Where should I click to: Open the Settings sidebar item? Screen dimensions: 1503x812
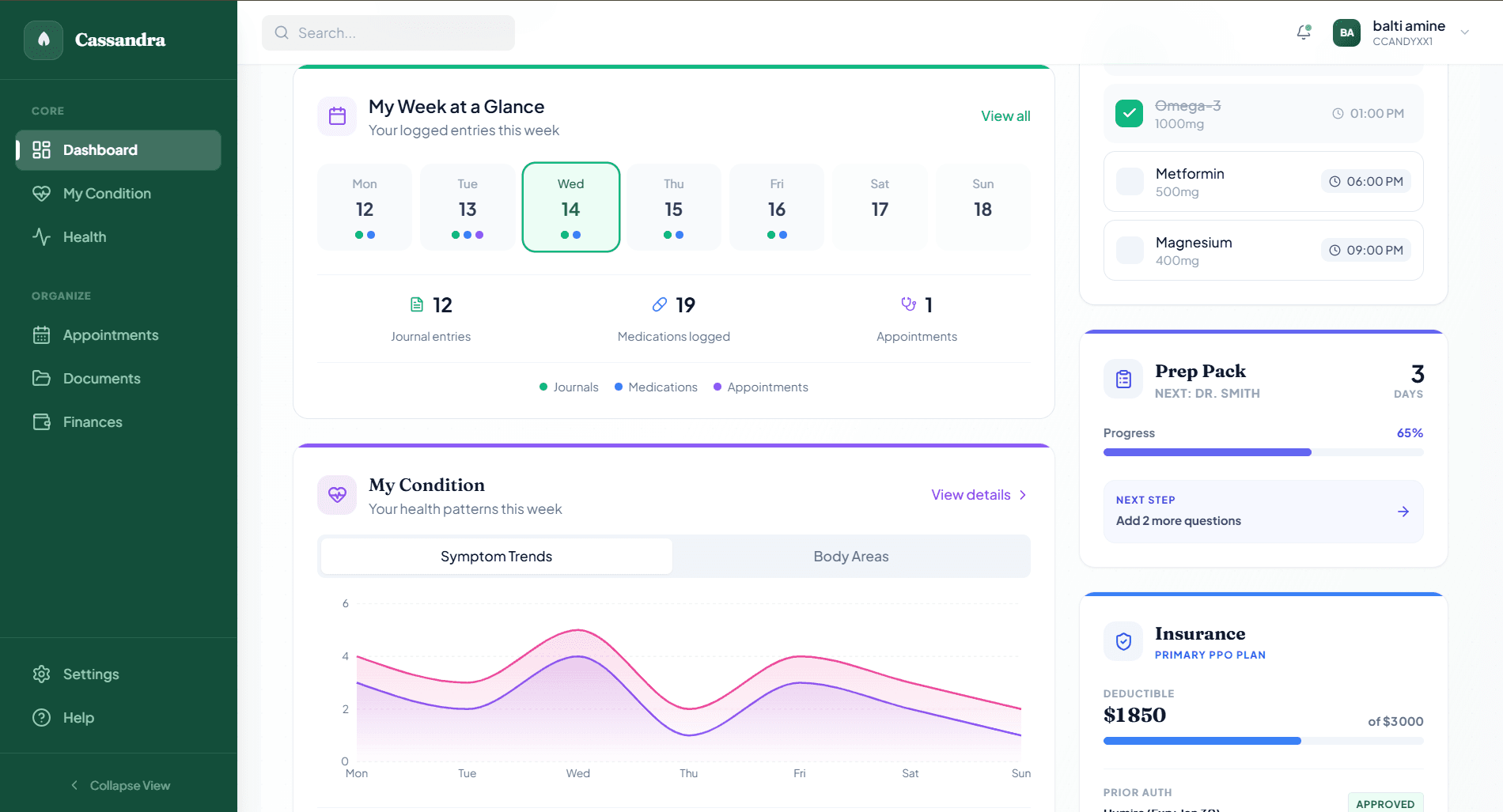(119, 674)
